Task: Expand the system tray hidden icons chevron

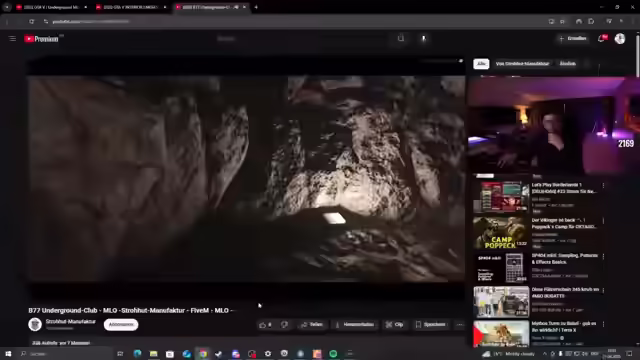Action: tap(544, 354)
